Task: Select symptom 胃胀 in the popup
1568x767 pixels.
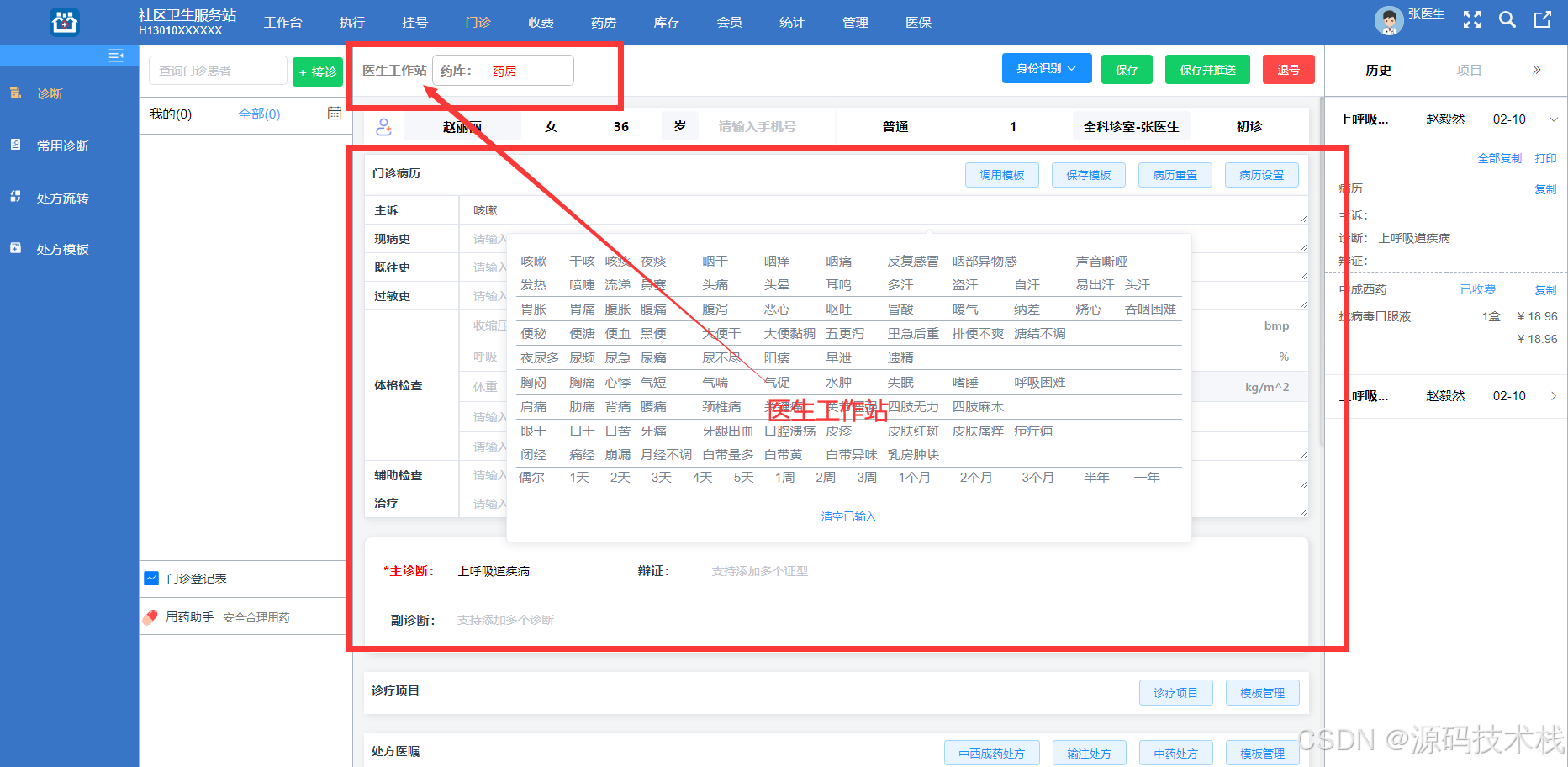Action: coord(534,309)
